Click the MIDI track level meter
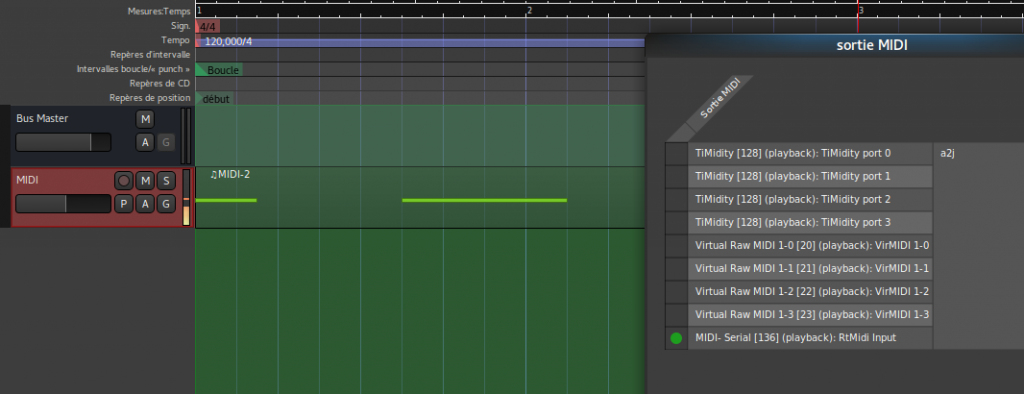Viewport: 1024px width, 394px height. coord(186,198)
